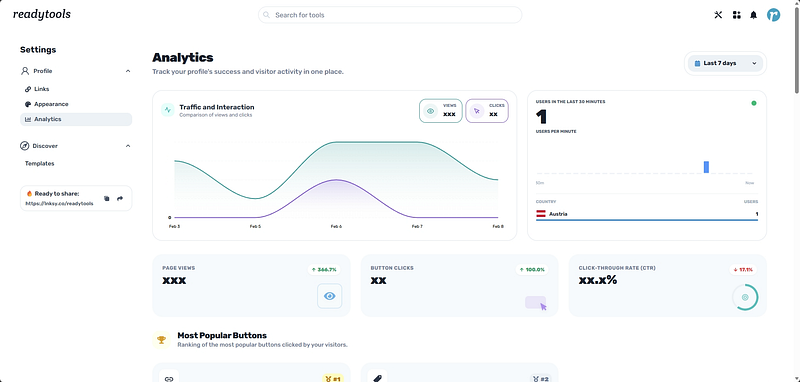This screenshot has height=382, width=800.
Task: Copy the lnksy.co profile link
Action: tap(107, 198)
